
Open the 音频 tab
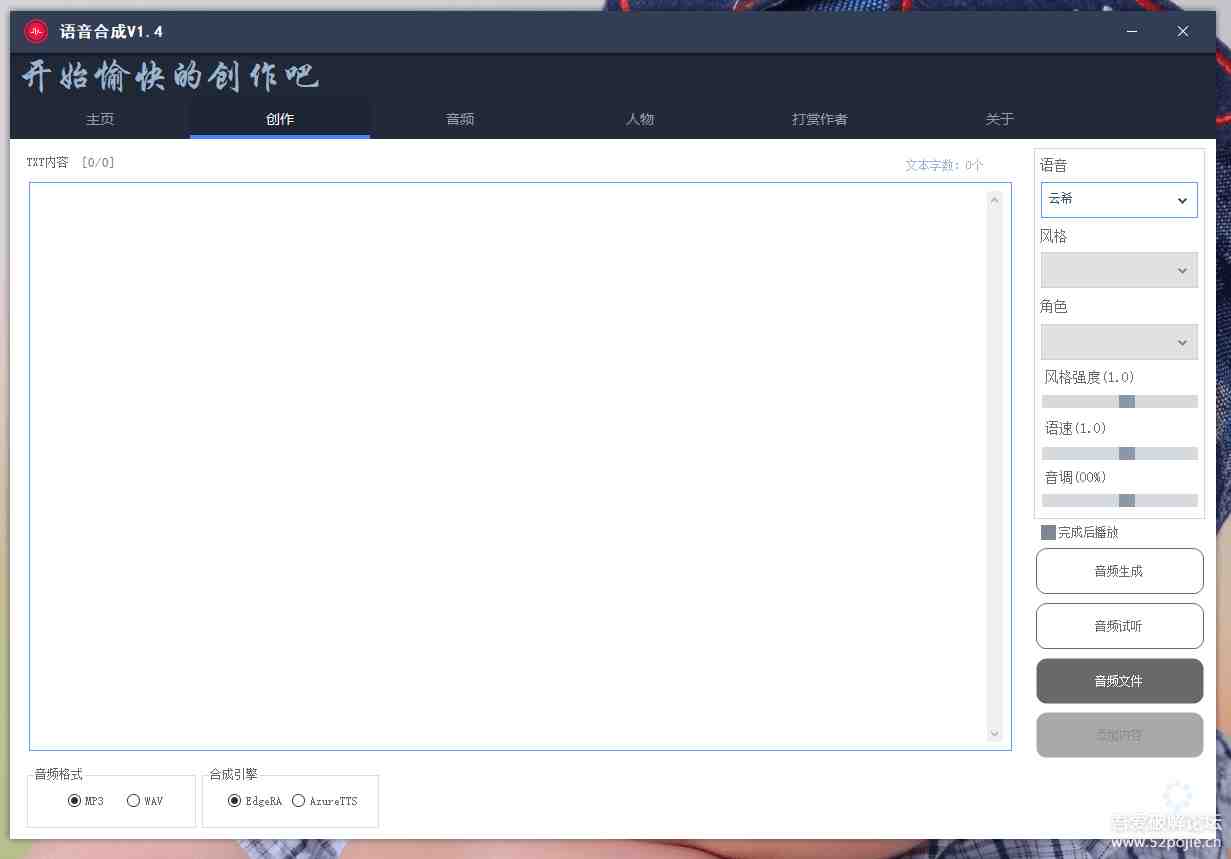pyautogui.click(x=459, y=119)
